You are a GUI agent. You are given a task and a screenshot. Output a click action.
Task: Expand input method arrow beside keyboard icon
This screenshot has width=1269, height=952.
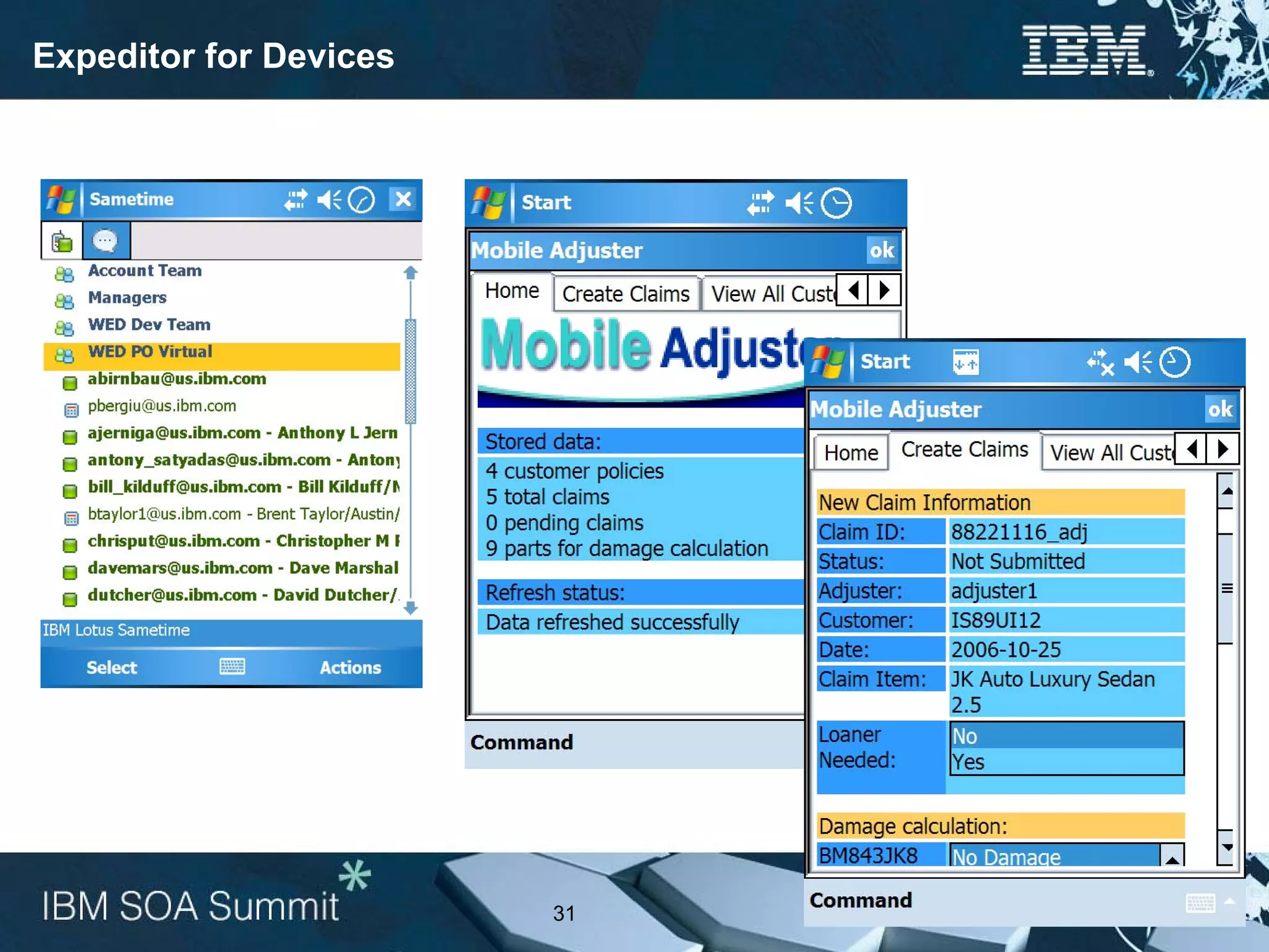tap(1229, 902)
